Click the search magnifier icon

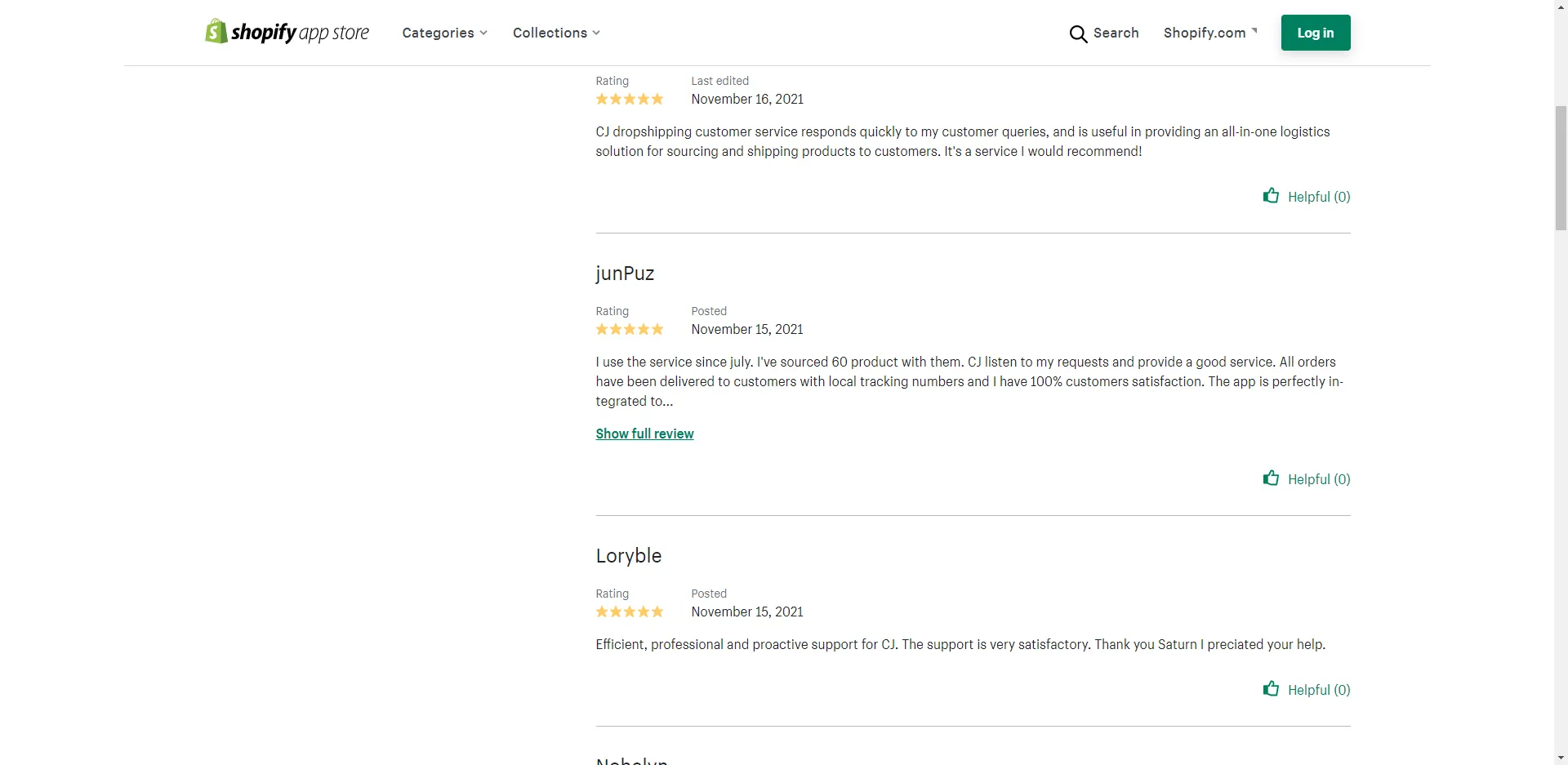click(x=1078, y=33)
